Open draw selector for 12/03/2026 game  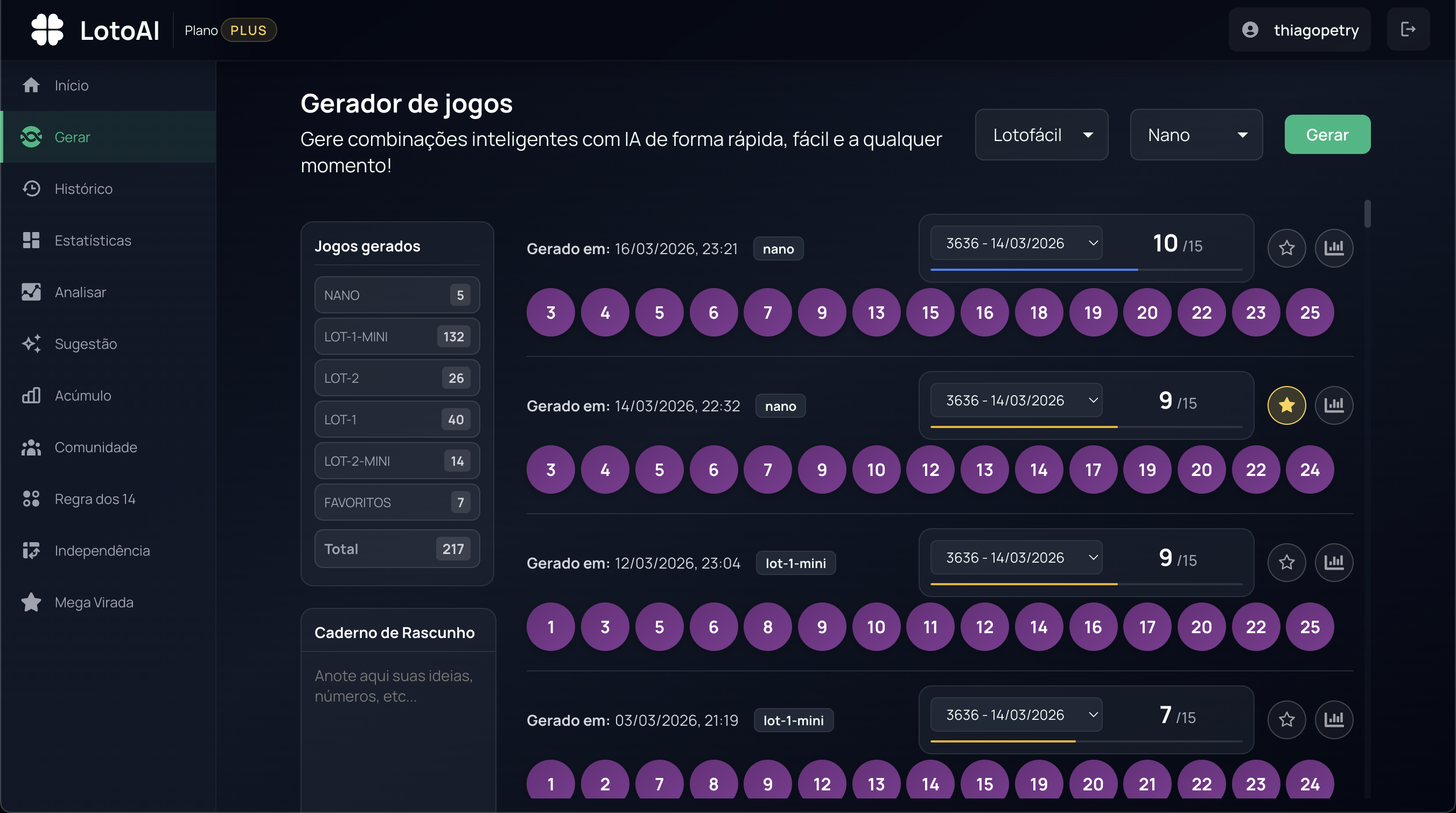click(x=1016, y=558)
